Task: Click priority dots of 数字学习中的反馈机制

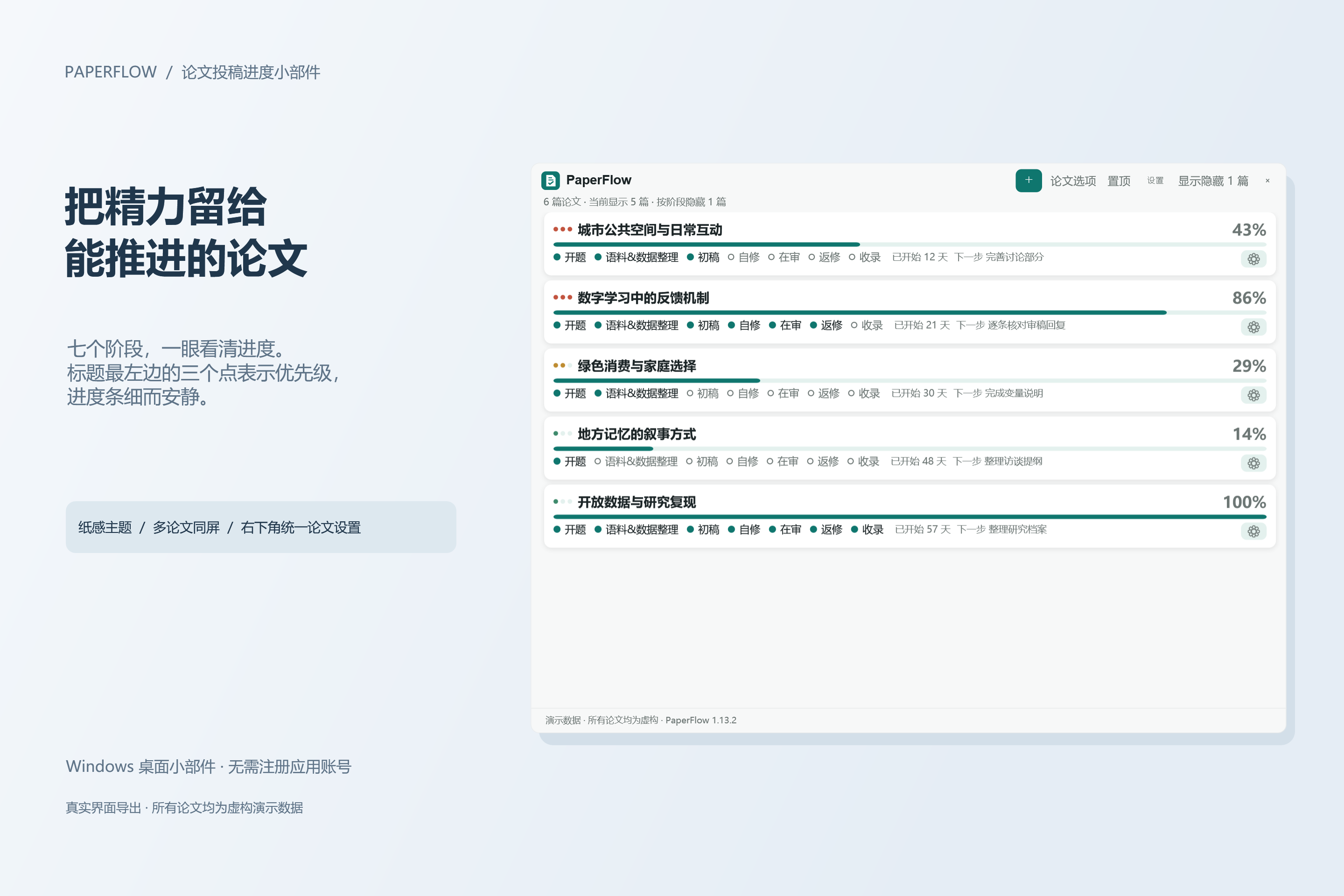Action: point(562,297)
